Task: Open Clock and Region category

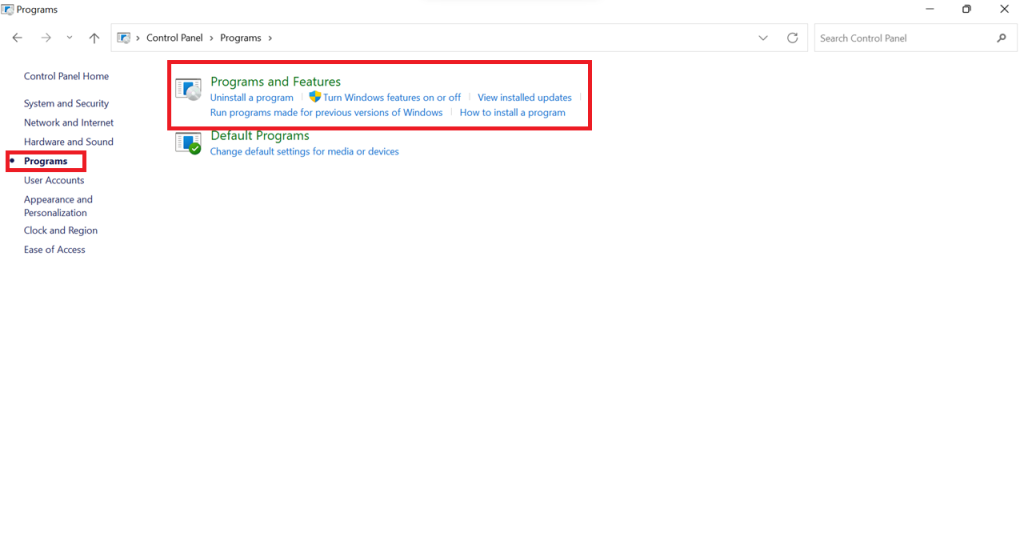Action: (61, 231)
